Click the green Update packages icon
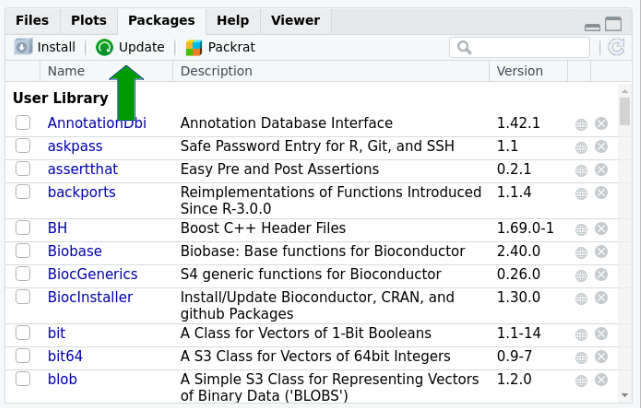641x408 pixels. click(x=104, y=47)
